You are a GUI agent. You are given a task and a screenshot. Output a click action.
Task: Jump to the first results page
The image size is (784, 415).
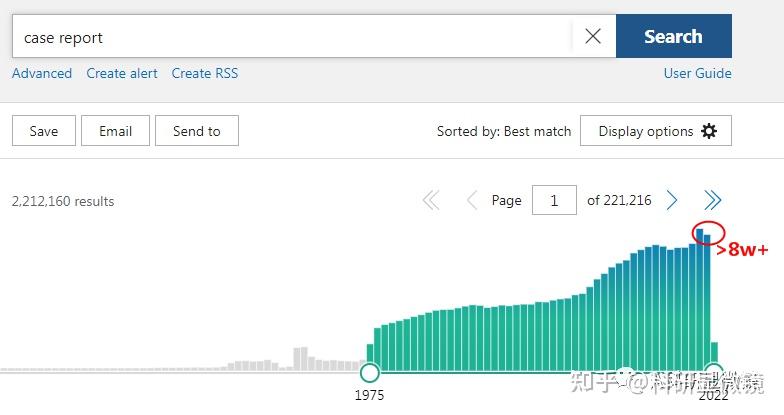431,200
